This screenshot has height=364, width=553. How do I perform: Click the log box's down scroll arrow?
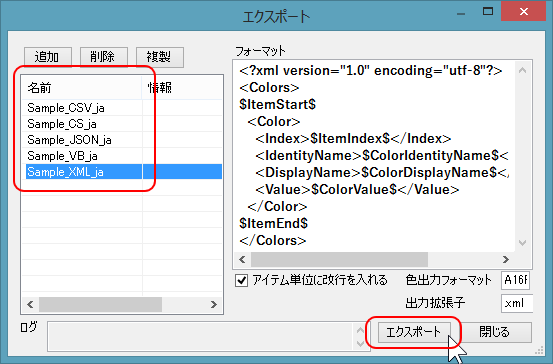coord(360,343)
